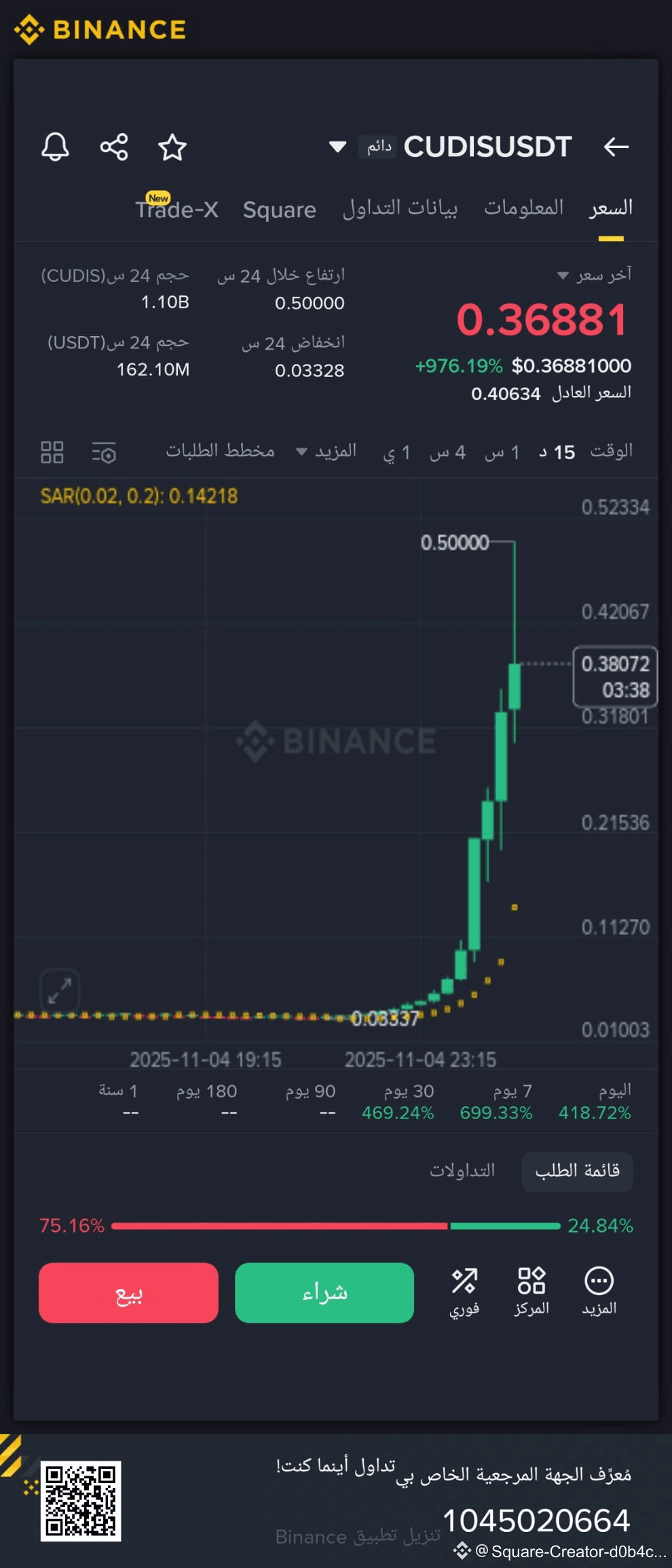Open chart layout grid icon
Screen dimensions: 672x1568
(52, 452)
